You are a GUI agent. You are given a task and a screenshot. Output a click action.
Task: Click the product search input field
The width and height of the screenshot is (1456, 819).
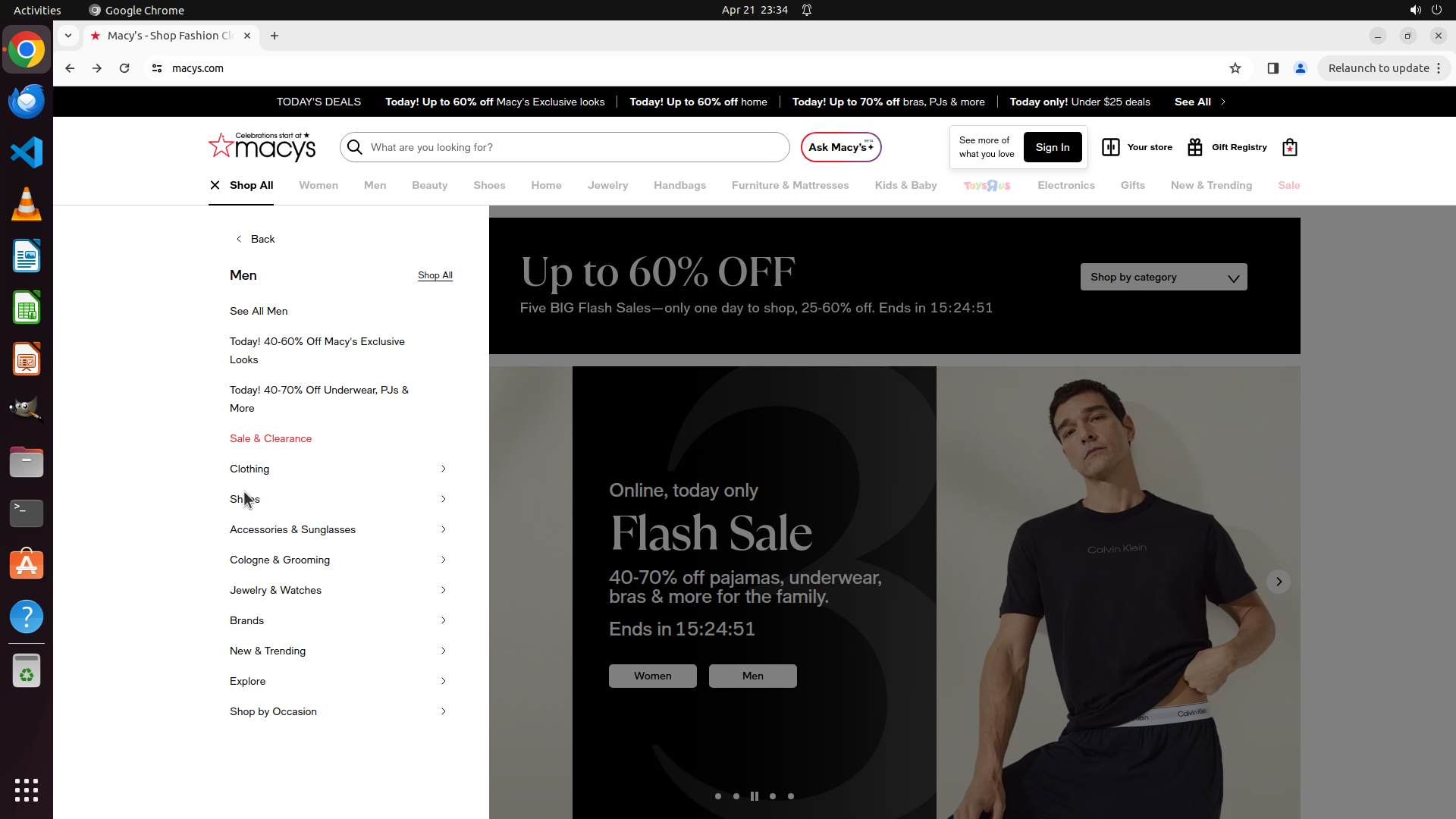576,147
